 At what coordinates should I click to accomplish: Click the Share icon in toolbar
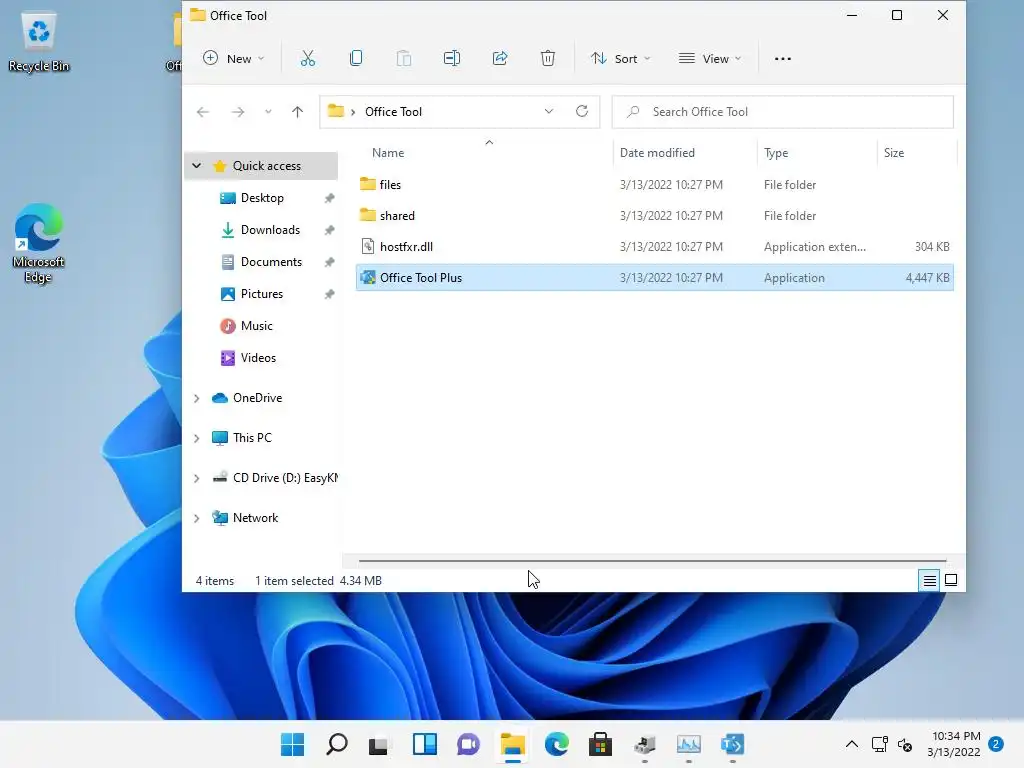[x=500, y=59]
